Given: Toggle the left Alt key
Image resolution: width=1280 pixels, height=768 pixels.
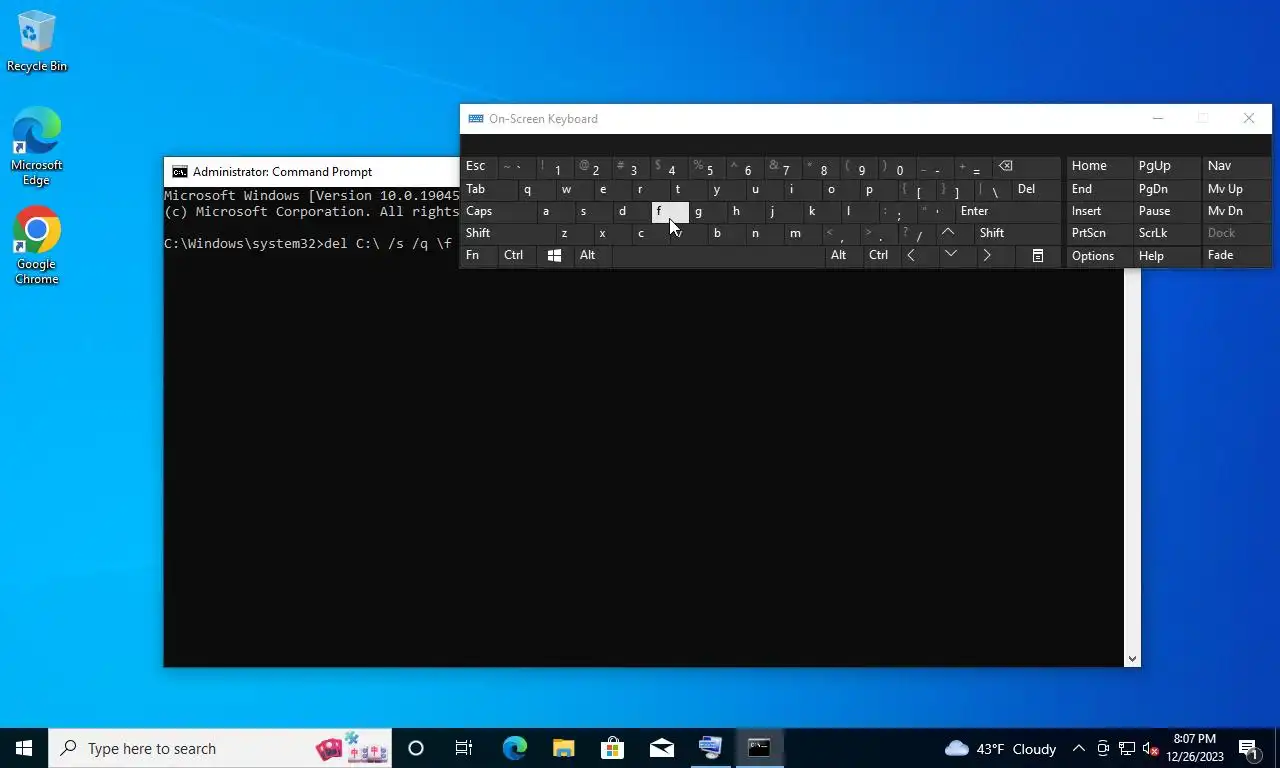Looking at the screenshot, I should [x=592, y=256].
